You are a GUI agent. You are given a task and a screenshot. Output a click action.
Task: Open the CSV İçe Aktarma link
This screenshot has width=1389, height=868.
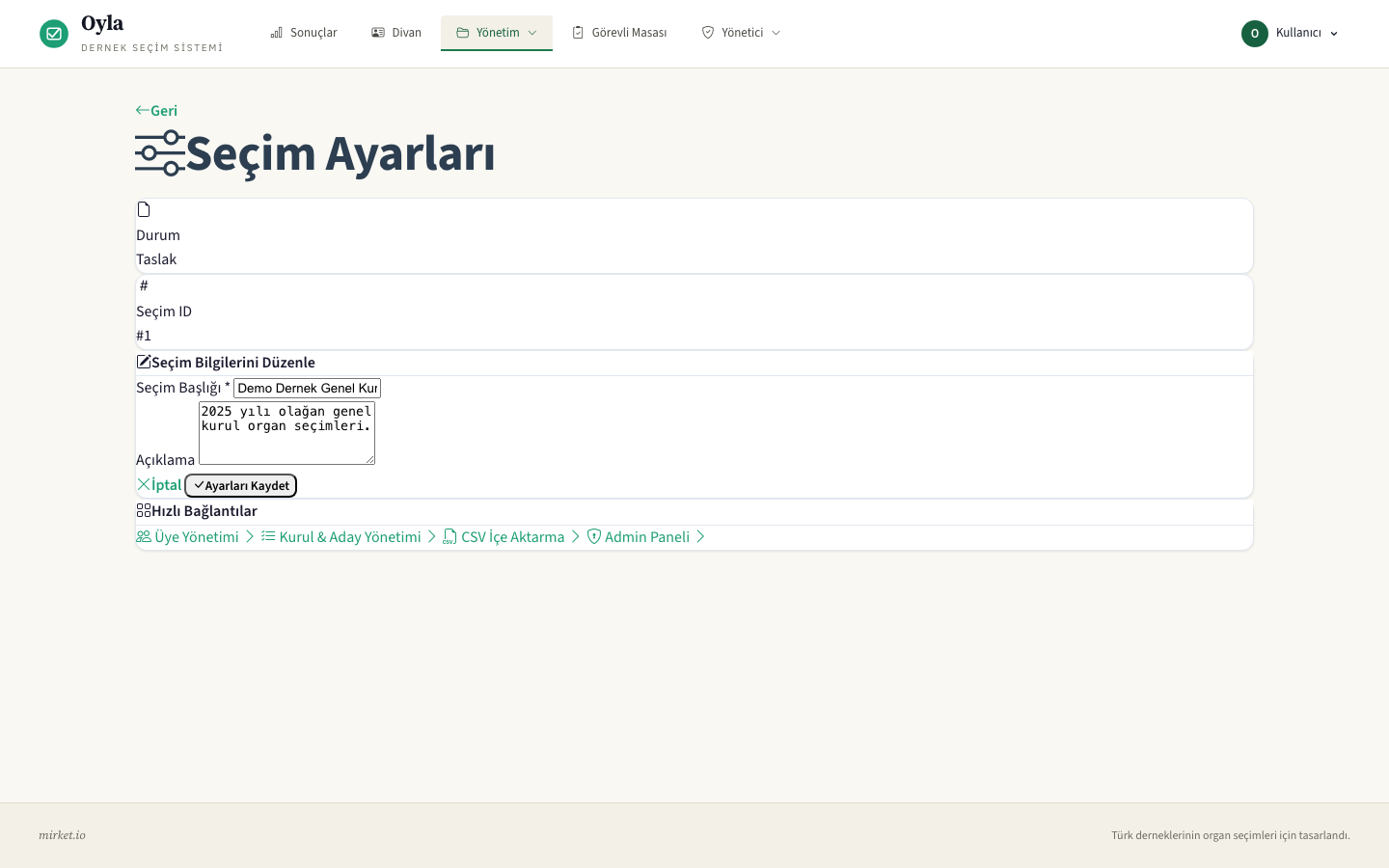coord(512,536)
